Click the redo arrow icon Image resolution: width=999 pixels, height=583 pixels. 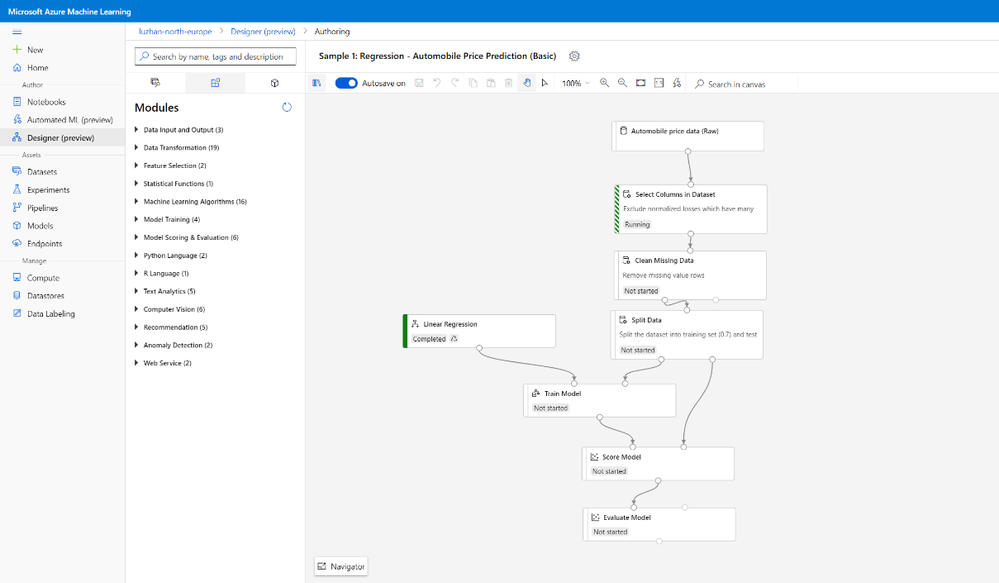[455, 83]
